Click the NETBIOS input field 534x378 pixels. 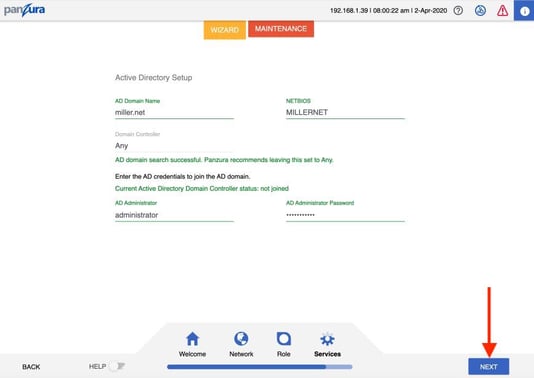[345, 112]
